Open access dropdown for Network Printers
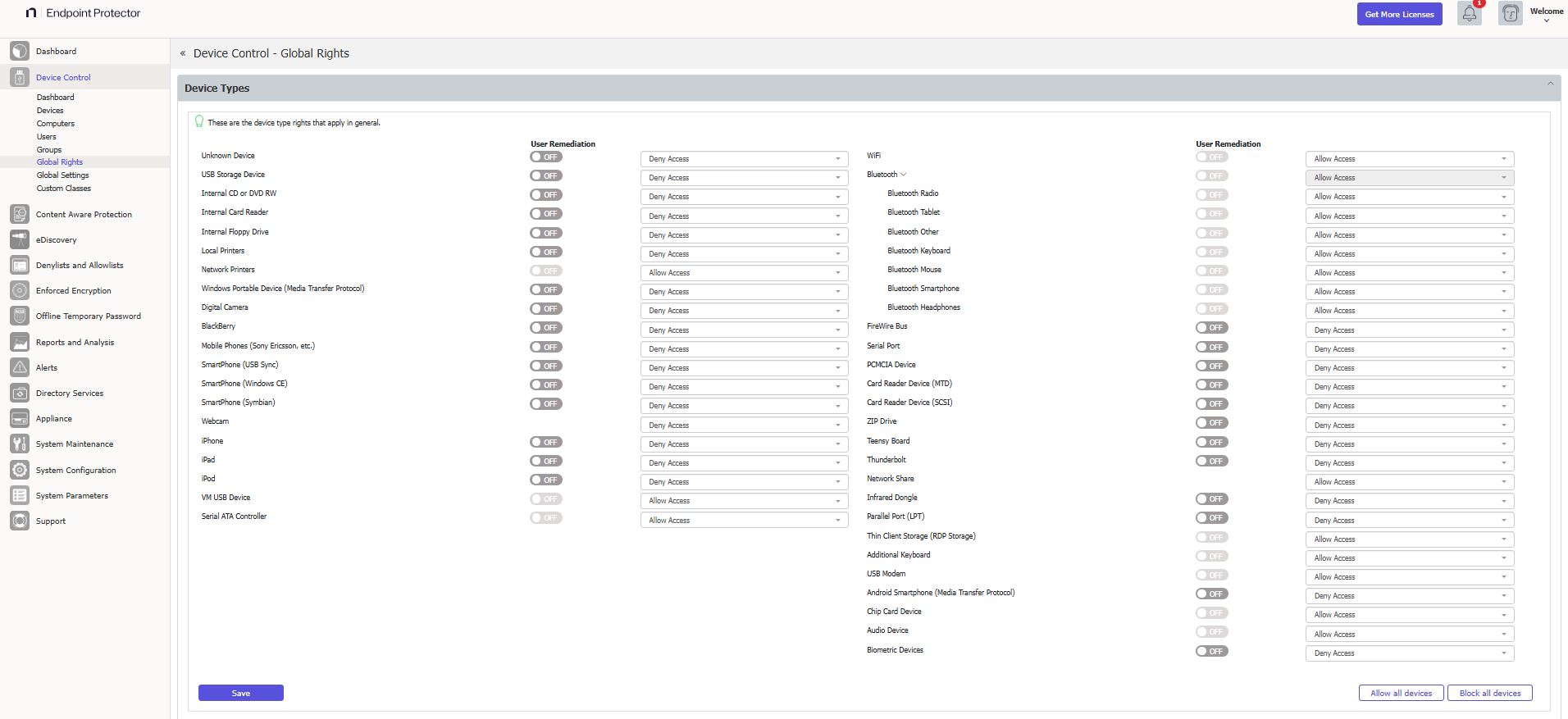This screenshot has height=719, width=1568. coord(744,273)
